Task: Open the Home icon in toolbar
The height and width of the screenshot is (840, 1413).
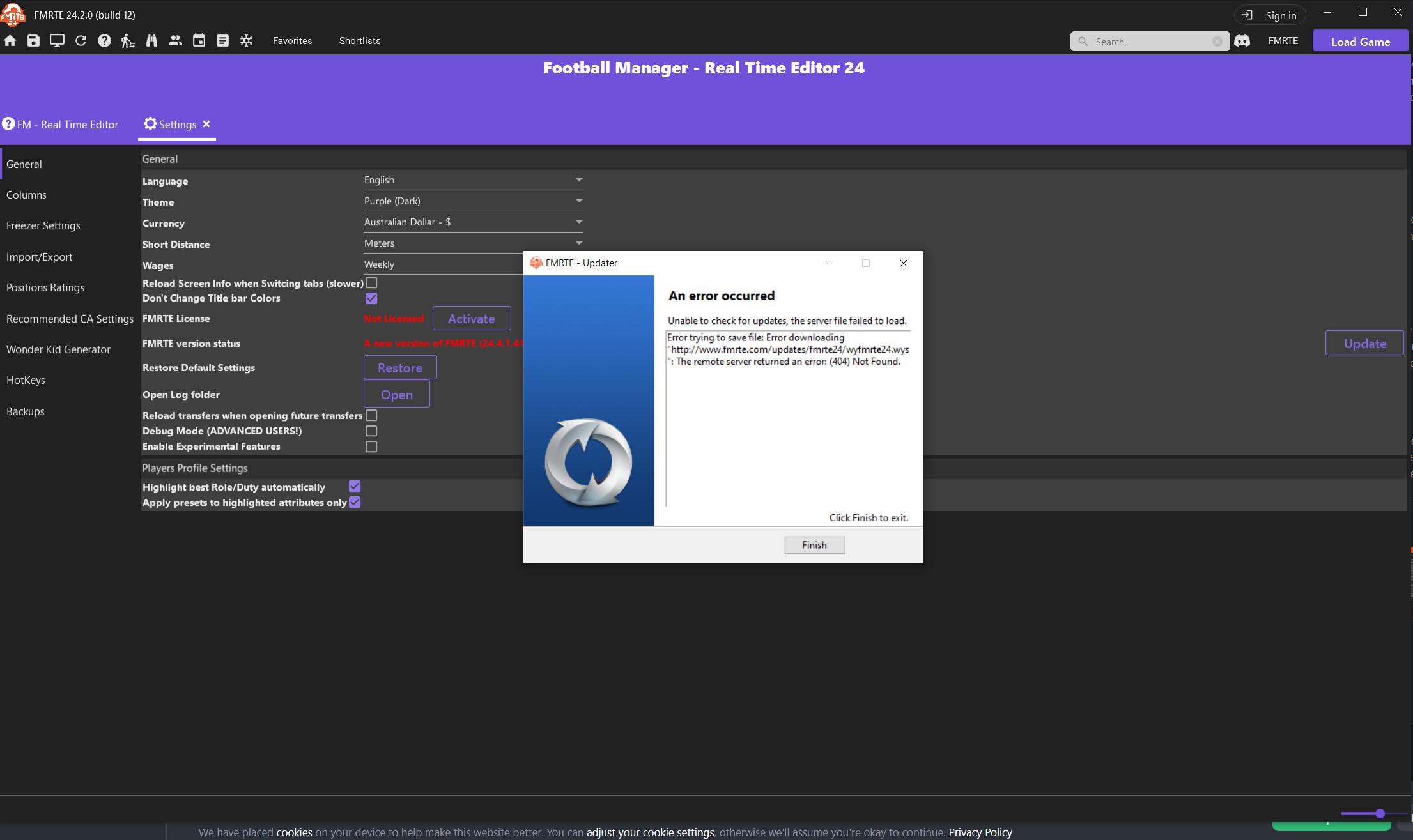Action: (10, 41)
